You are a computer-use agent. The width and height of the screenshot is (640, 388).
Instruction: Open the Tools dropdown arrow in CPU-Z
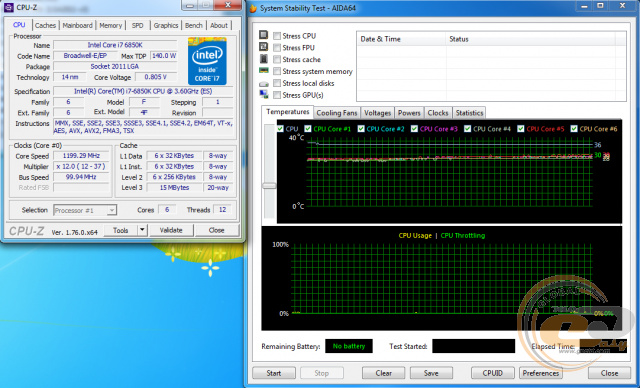click(x=142, y=230)
